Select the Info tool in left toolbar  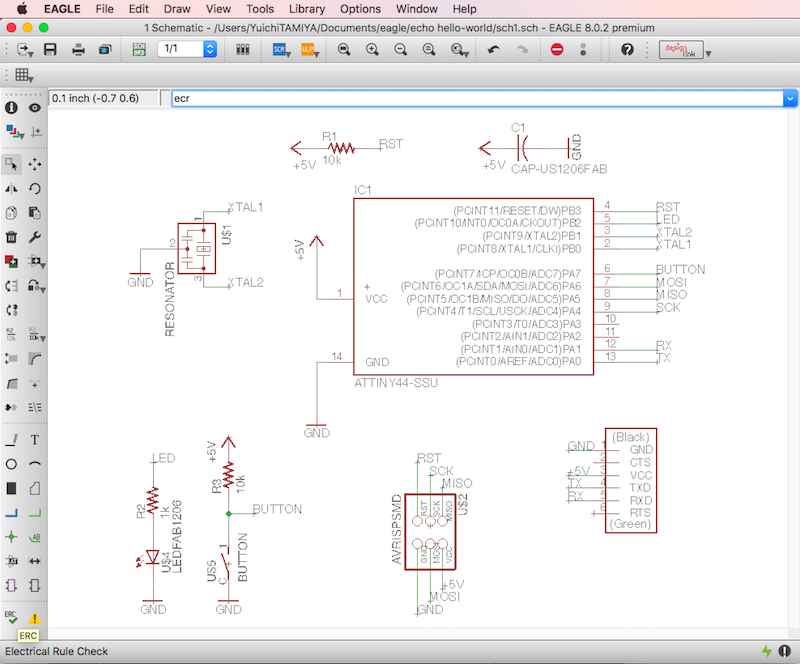coord(11,108)
